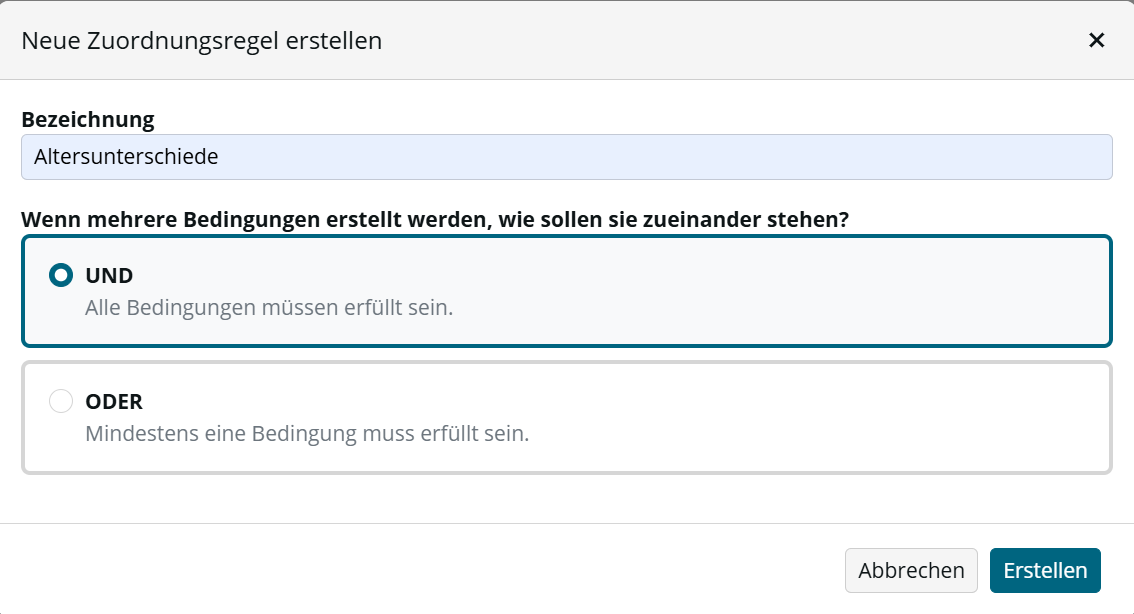Click the dialog title Neue Zuordnungsregel erstellen
This screenshot has width=1134, height=614.
[x=202, y=40]
